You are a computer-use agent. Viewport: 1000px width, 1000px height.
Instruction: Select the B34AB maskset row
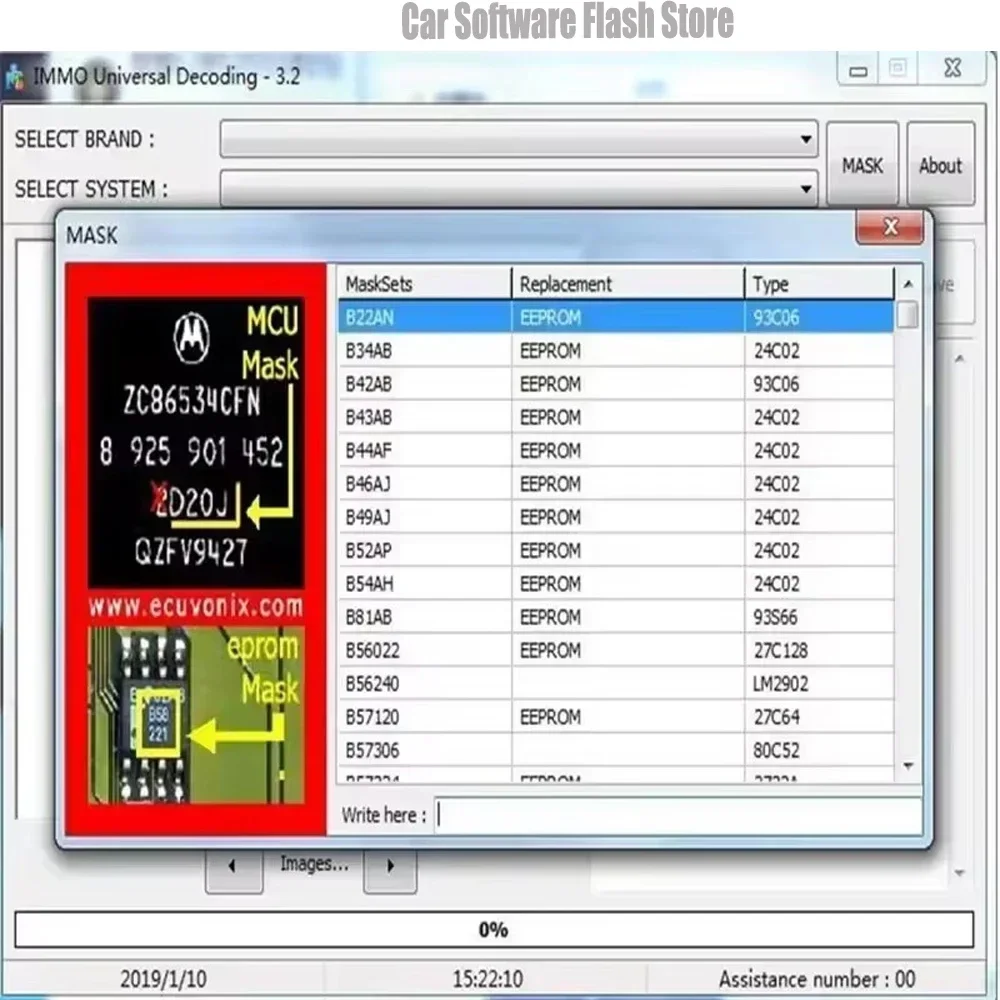615,350
